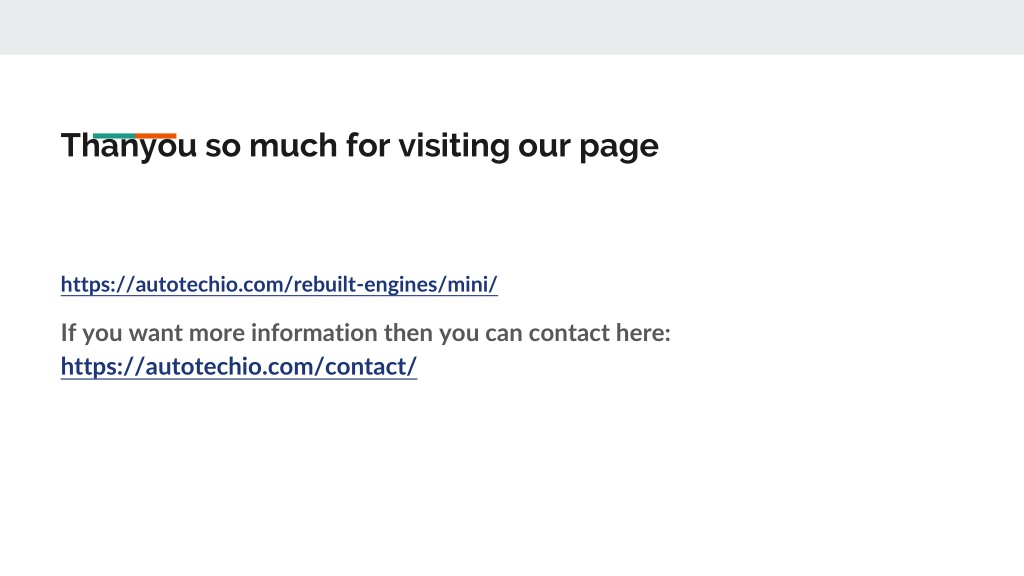The height and width of the screenshot is (576, 1024).
Task: Click the word 'our' in the heading
Action: point(544,146)
